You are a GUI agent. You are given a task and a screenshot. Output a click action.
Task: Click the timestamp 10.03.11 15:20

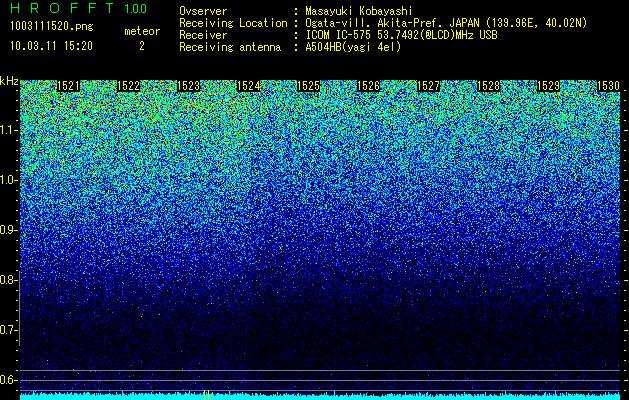point(52,46)
